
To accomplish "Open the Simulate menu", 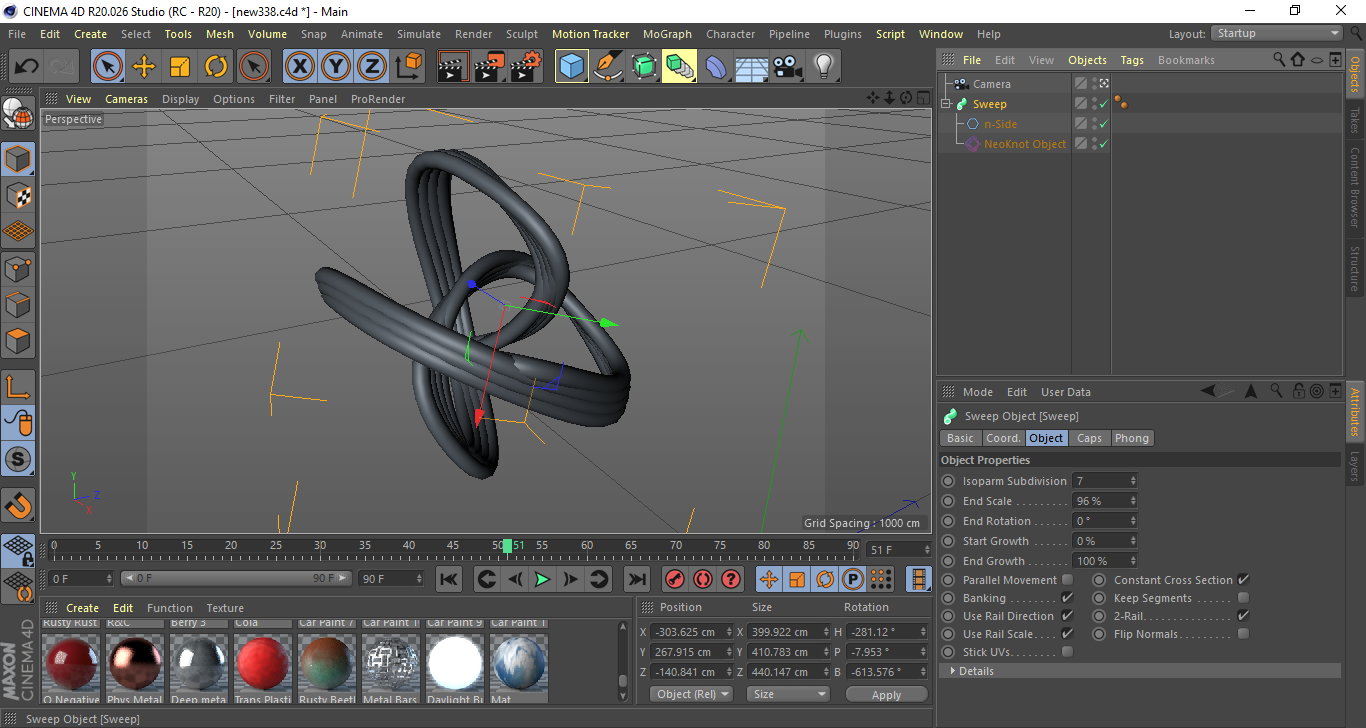I will 418,34.
